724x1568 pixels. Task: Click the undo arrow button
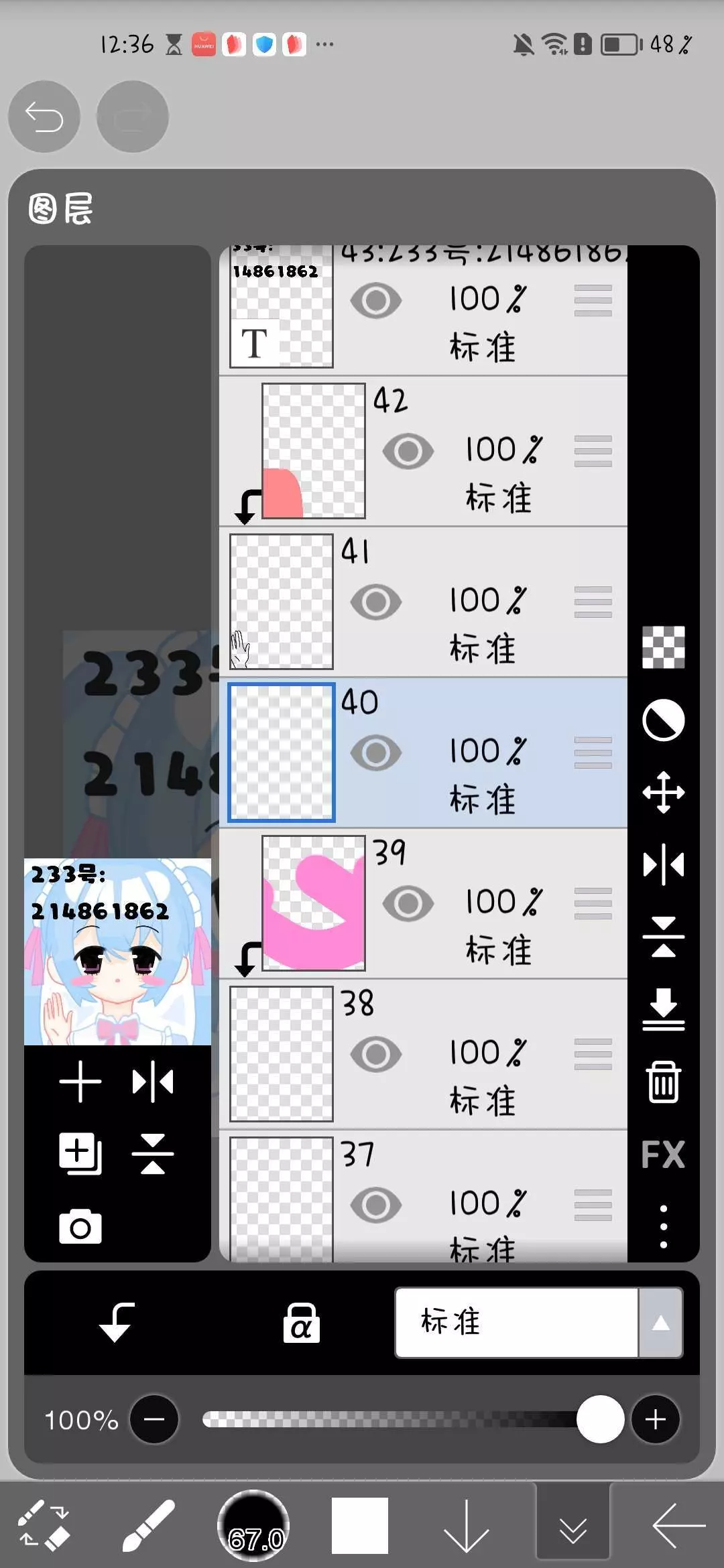[44, 117]
